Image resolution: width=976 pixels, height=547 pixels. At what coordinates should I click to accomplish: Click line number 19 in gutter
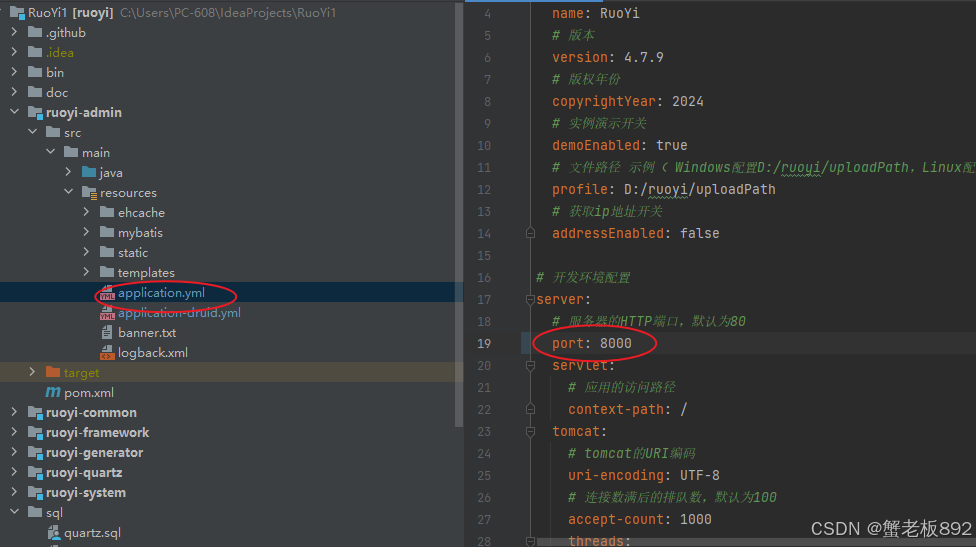point(484,344)
